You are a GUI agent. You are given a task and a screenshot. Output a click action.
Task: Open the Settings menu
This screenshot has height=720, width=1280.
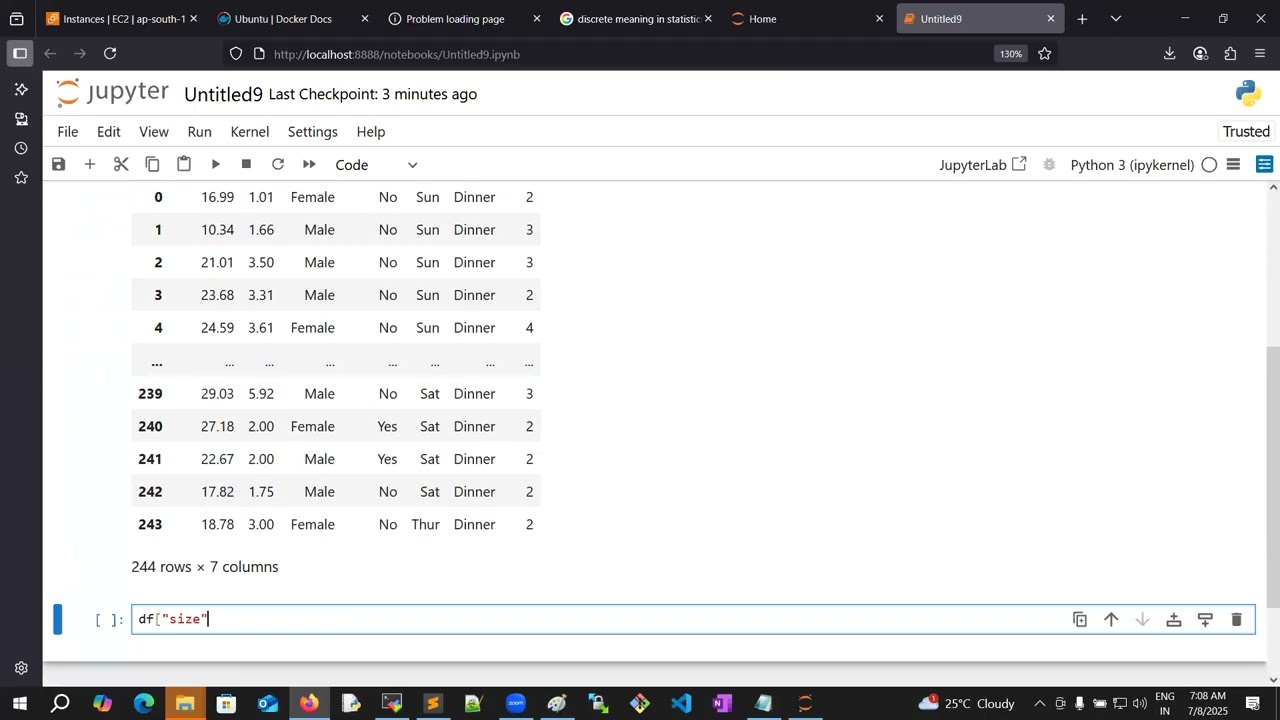(312, 132)
